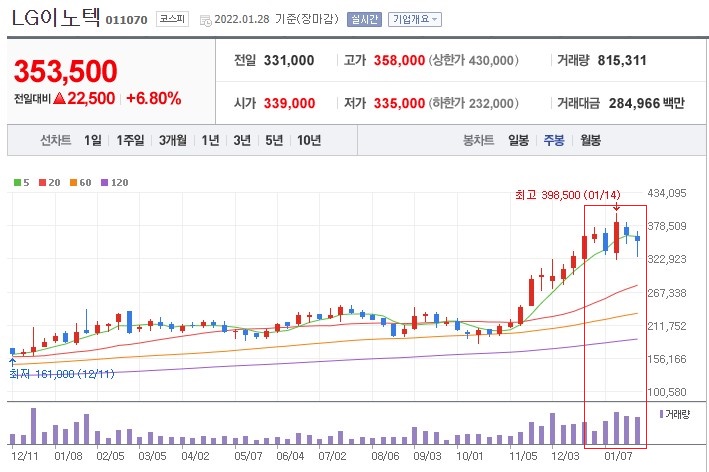
Task: Click the +6.80% change rate
Action: pos(154,98)
